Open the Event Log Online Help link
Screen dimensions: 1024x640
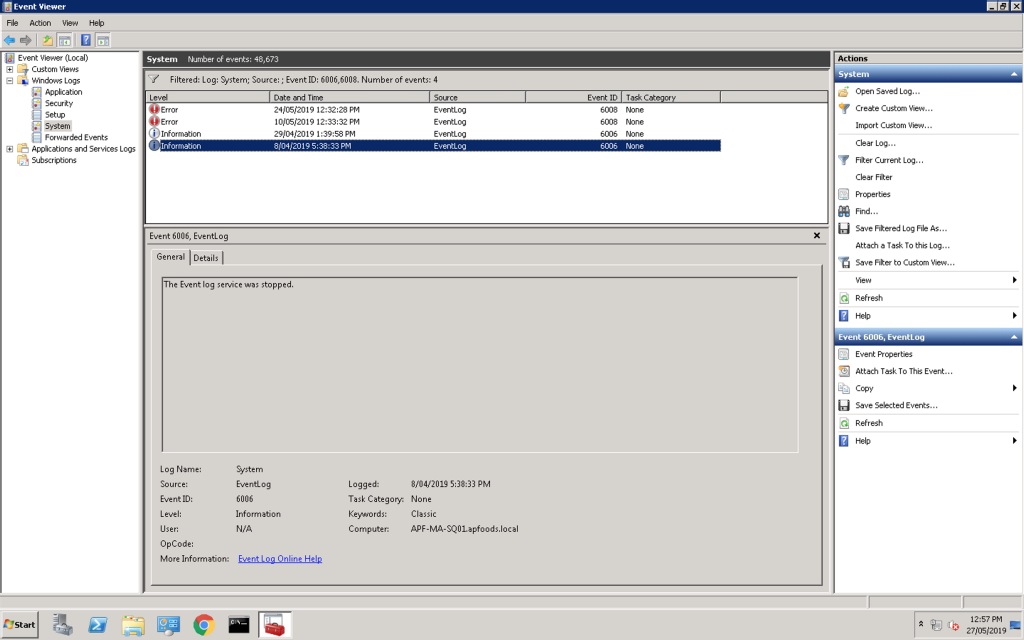280,559
